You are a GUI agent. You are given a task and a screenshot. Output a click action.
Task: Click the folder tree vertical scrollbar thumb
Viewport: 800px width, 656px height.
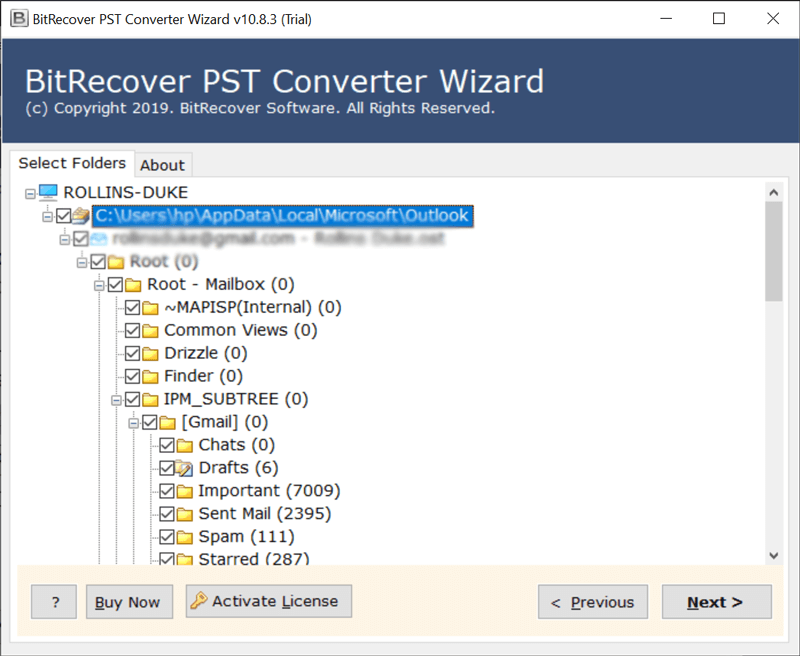coord(773,250)
